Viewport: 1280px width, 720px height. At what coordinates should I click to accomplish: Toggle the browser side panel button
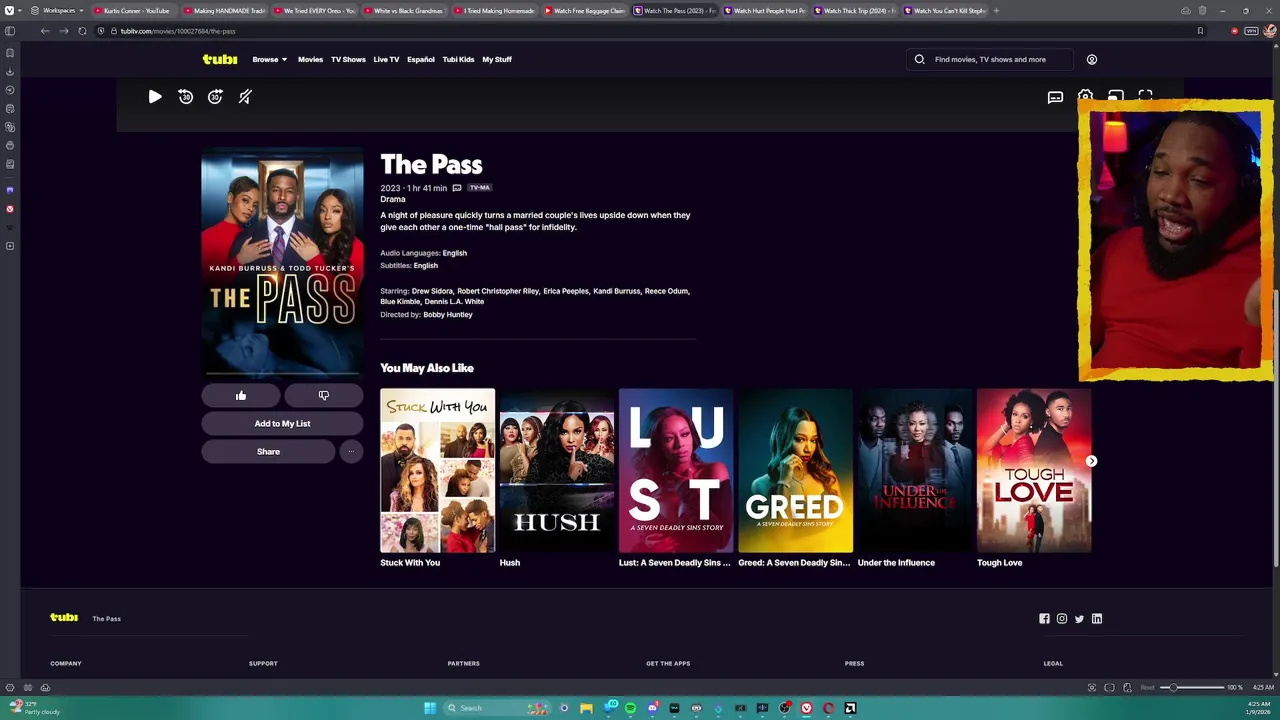(10, 31)
